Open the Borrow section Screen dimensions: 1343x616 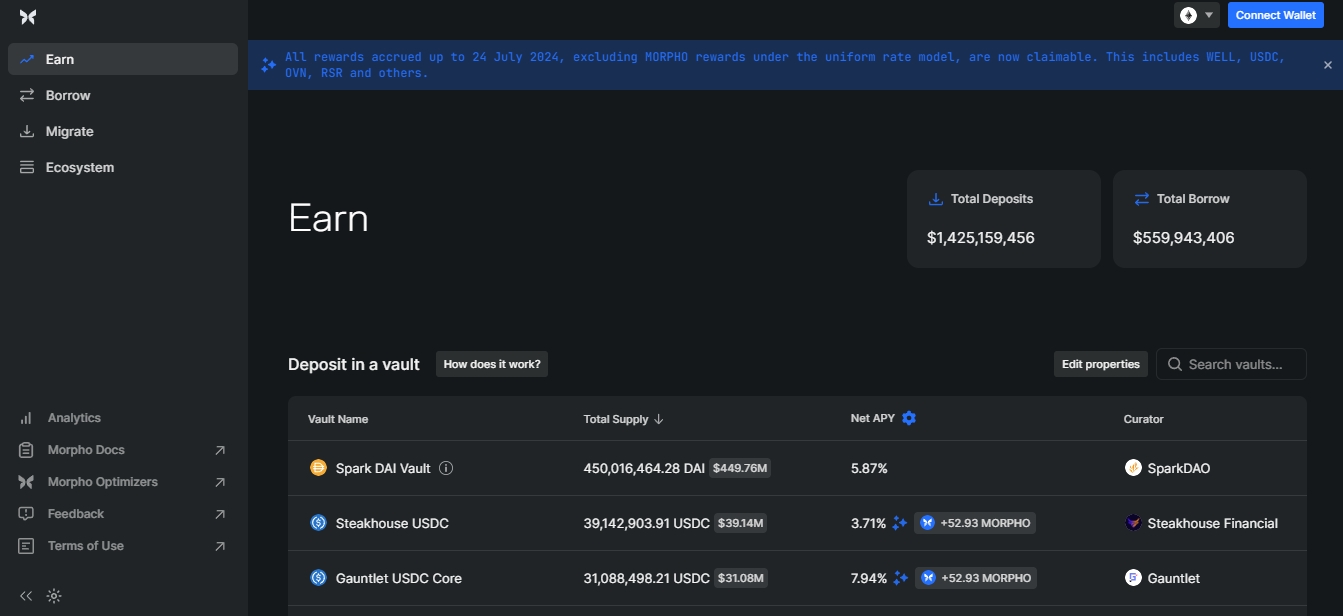pos(123,95)
